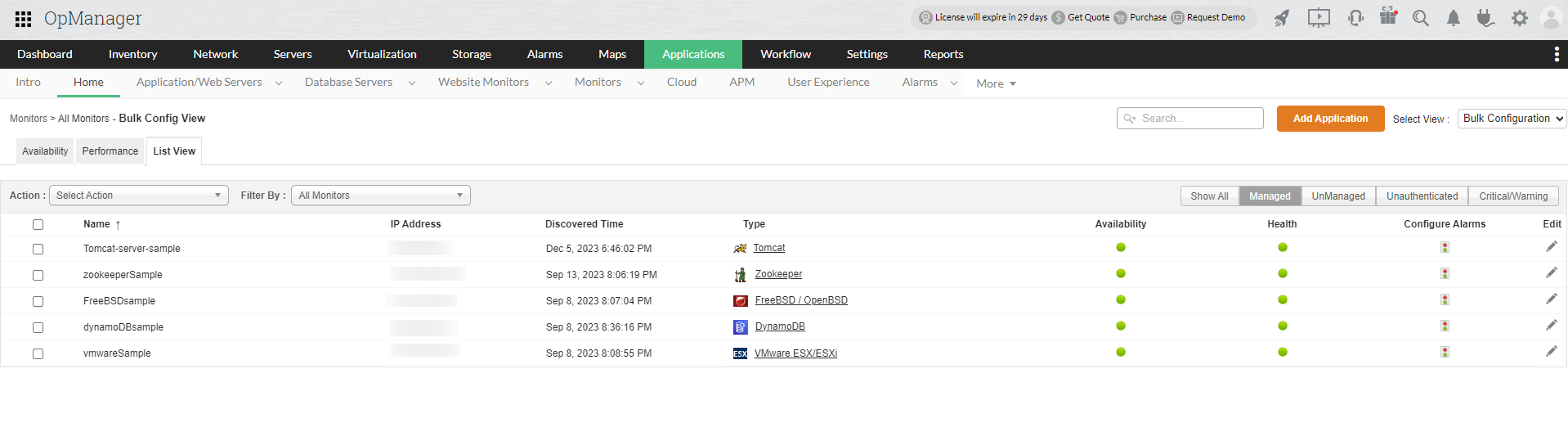Viewport: 1568px width, 423px height.
Task: Open the gear settings icon in header
Action: point(1519,18)
